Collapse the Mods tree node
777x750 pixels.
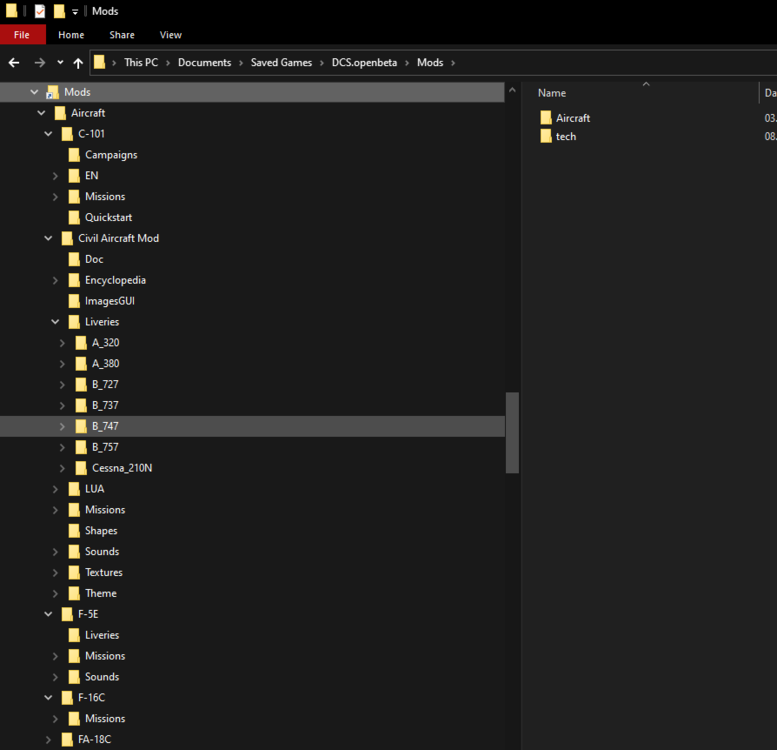[x=34, y=92]
